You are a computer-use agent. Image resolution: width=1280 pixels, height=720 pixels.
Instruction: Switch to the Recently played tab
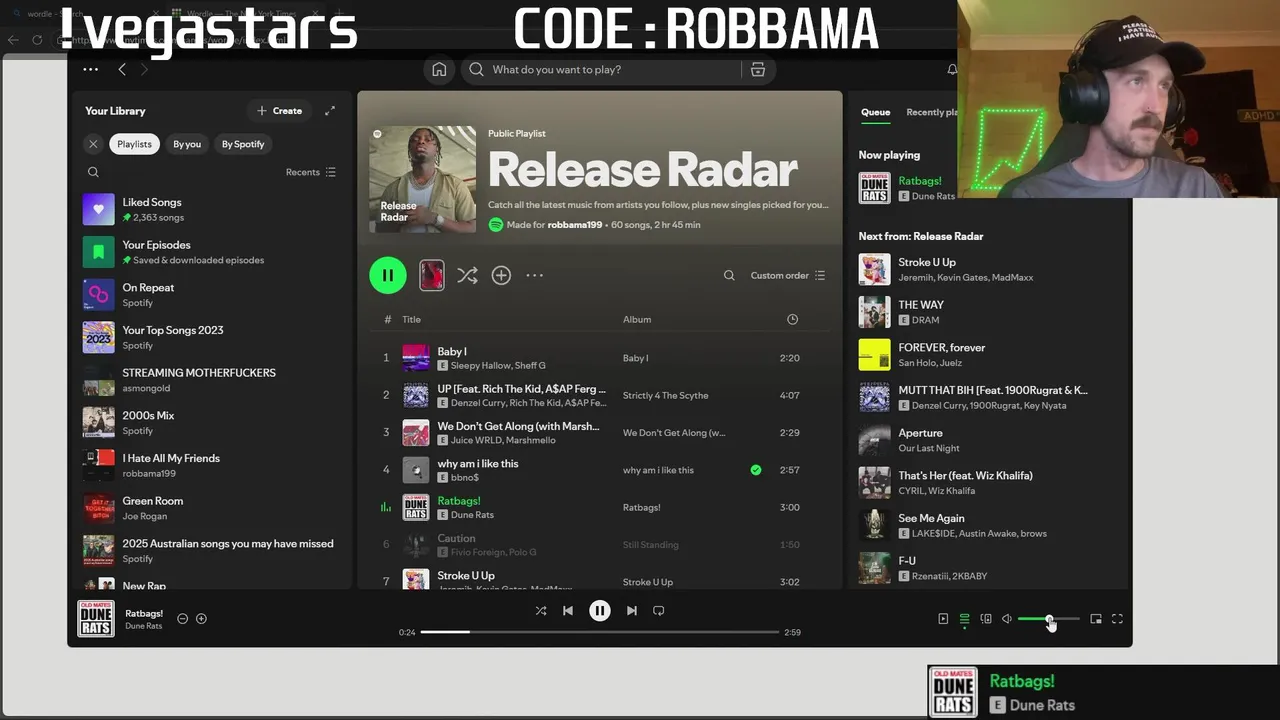tap(932, 112)
